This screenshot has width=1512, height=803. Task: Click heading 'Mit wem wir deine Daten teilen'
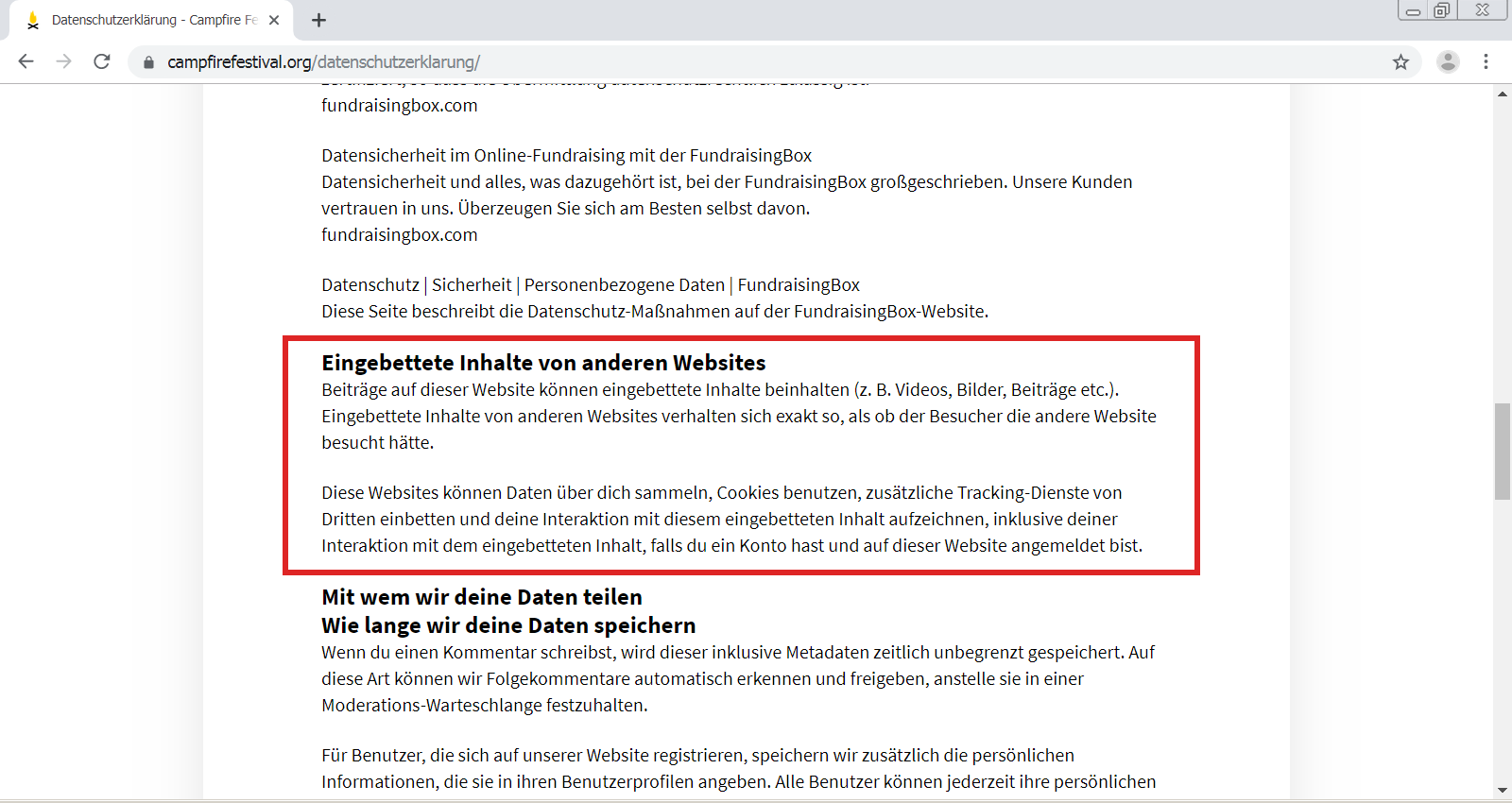[x=482, y=597]
